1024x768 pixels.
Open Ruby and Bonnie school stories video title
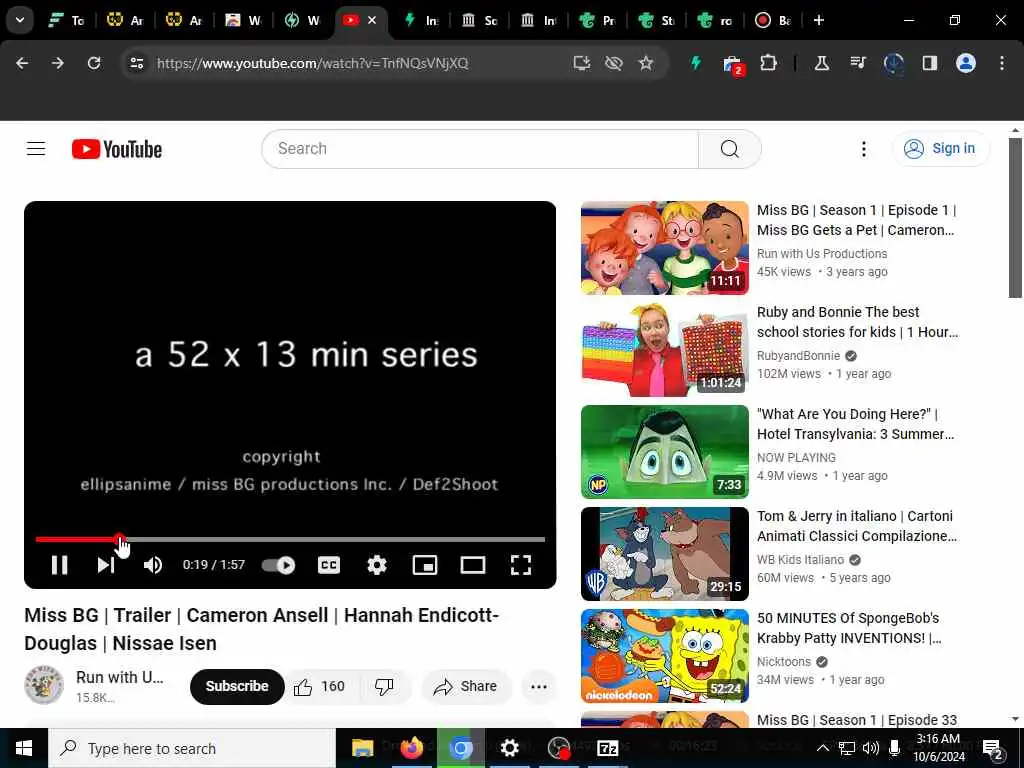(x=857, y=322)
